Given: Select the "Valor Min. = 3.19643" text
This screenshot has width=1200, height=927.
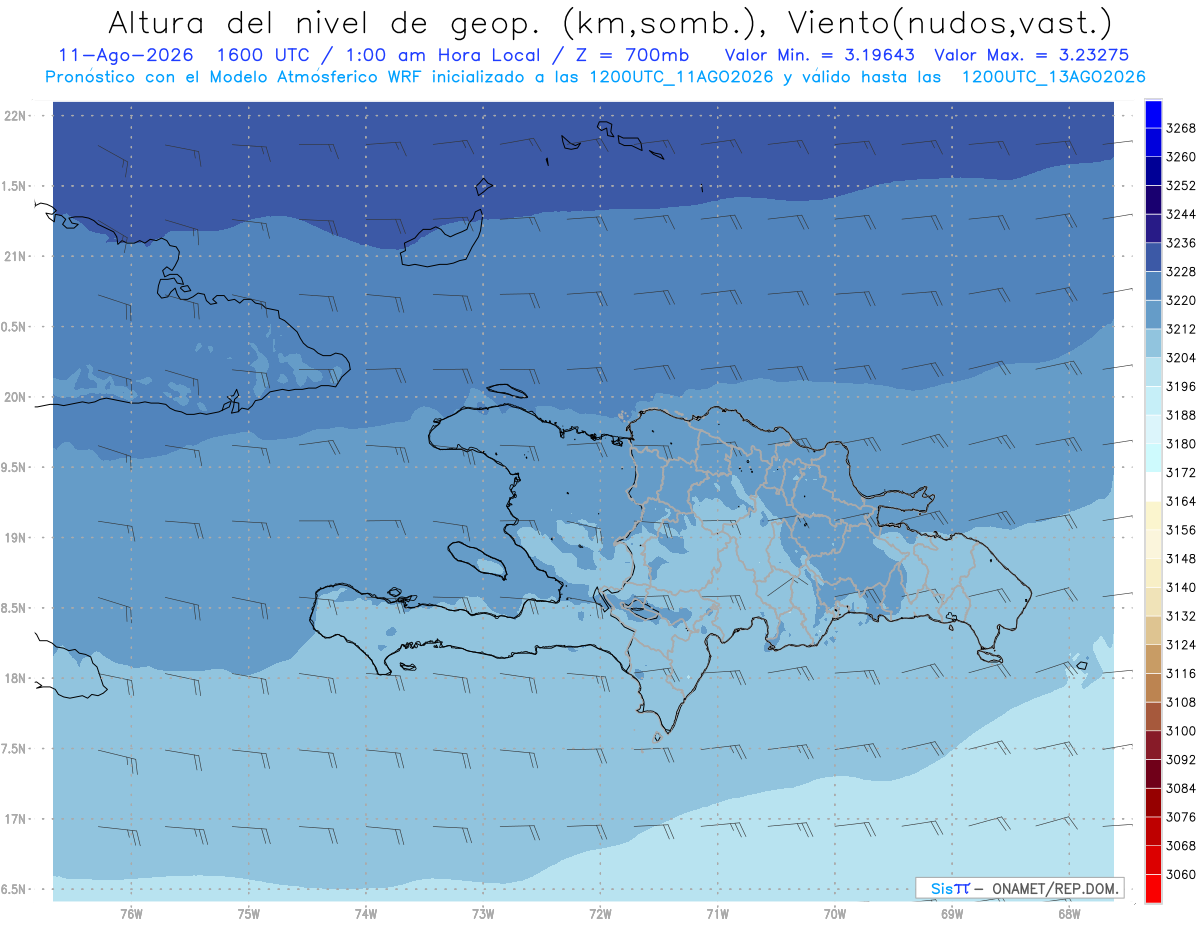Looking at the screenshot, I should [822, 55].
